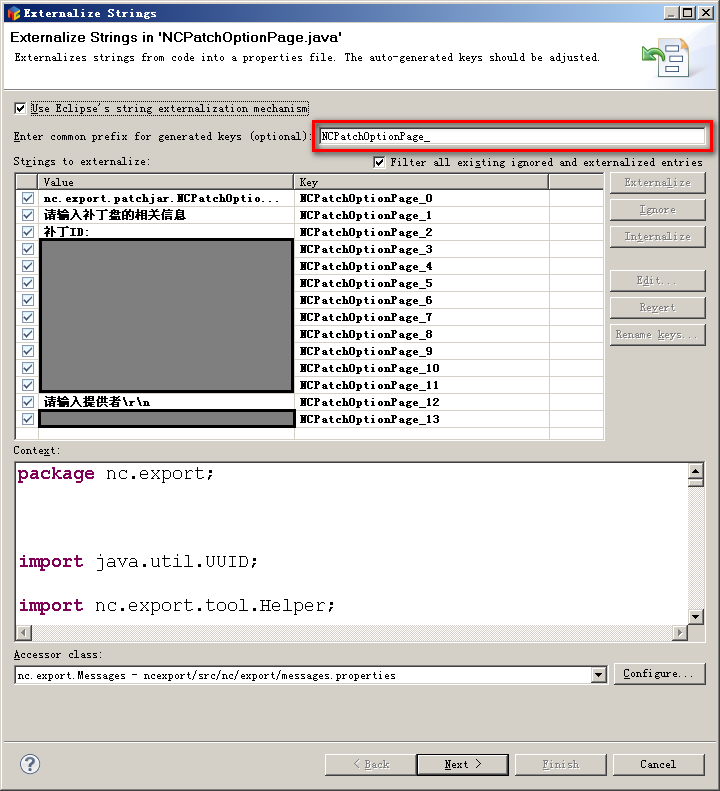Uncheck the NCPatchOptionPage_1 row checkbox
The image size is (720, 791).
coord(28,215)
